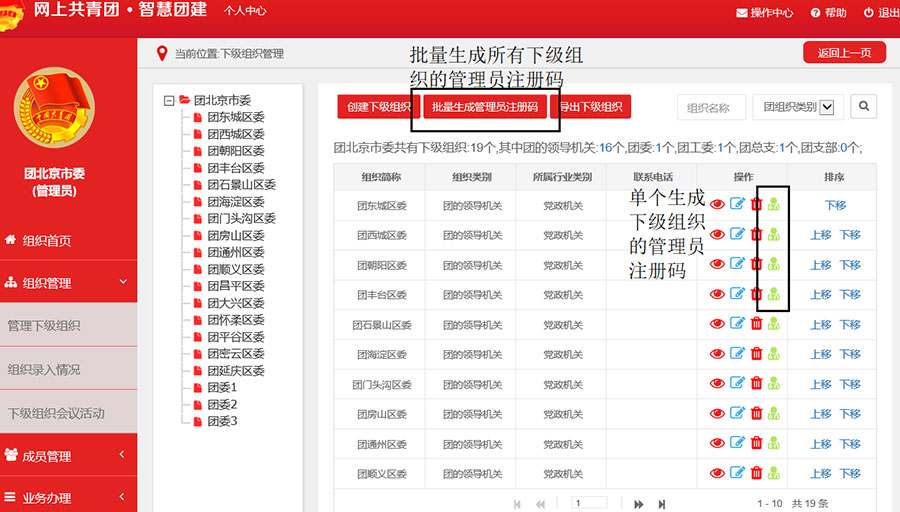This screenshot has width=900, height=512.
Task: Jump to the last page
Action: 662,504
